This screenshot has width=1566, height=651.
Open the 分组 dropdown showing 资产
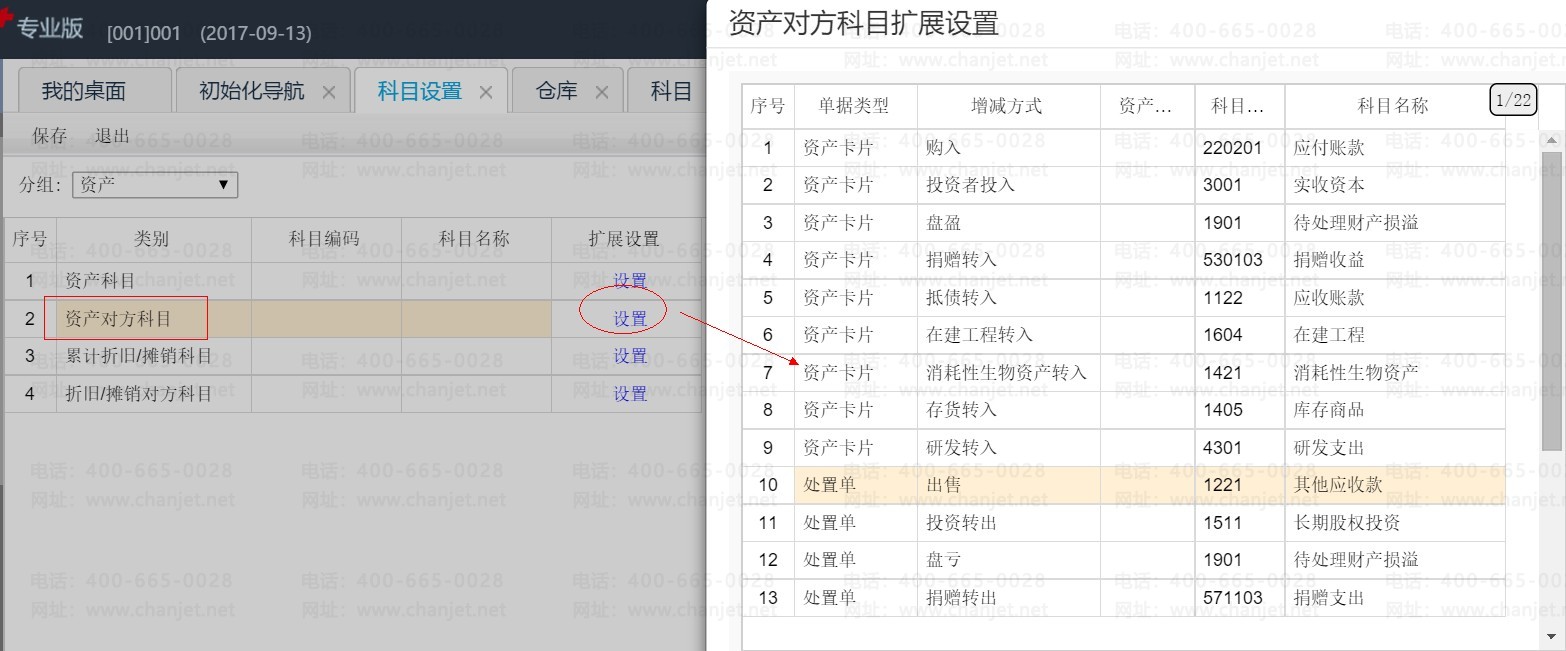coord(155,184)
